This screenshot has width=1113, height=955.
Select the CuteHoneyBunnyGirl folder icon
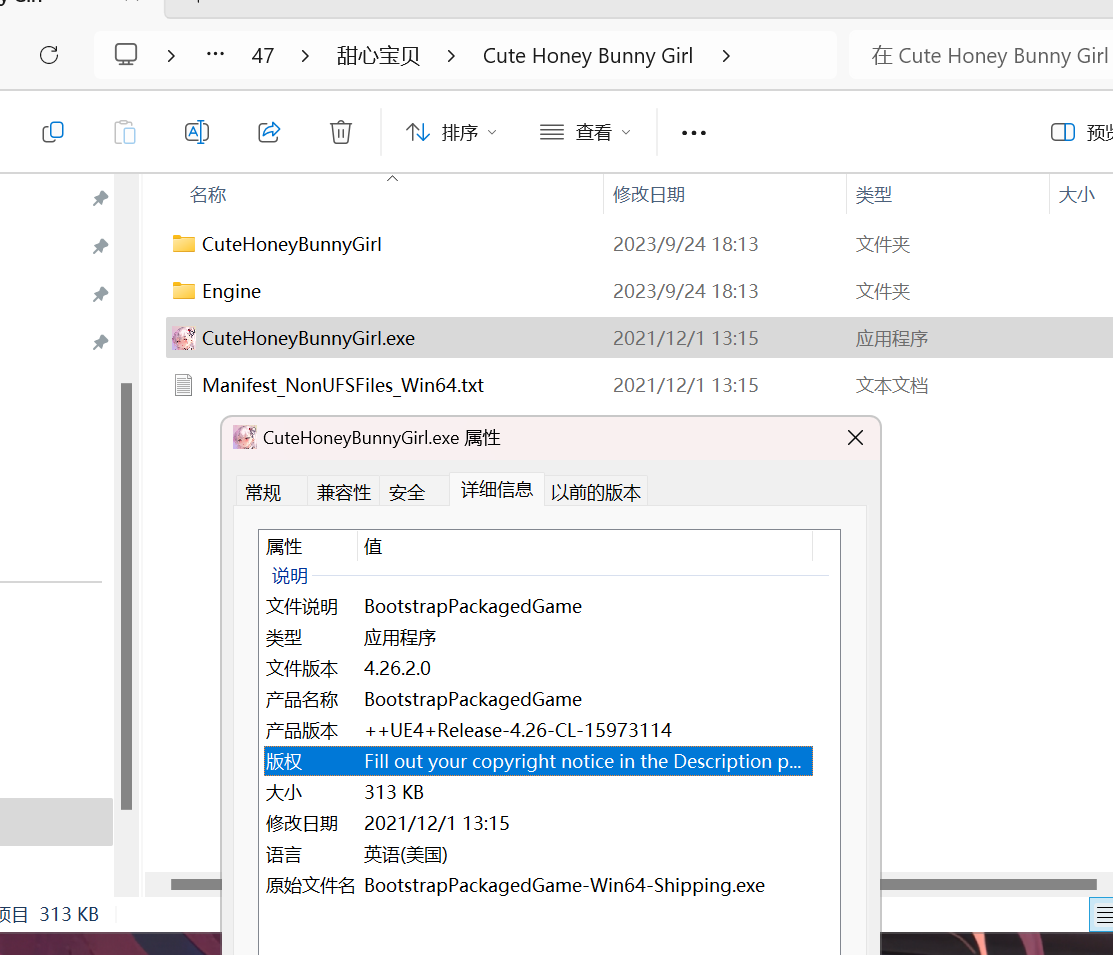tap(184, 244)
